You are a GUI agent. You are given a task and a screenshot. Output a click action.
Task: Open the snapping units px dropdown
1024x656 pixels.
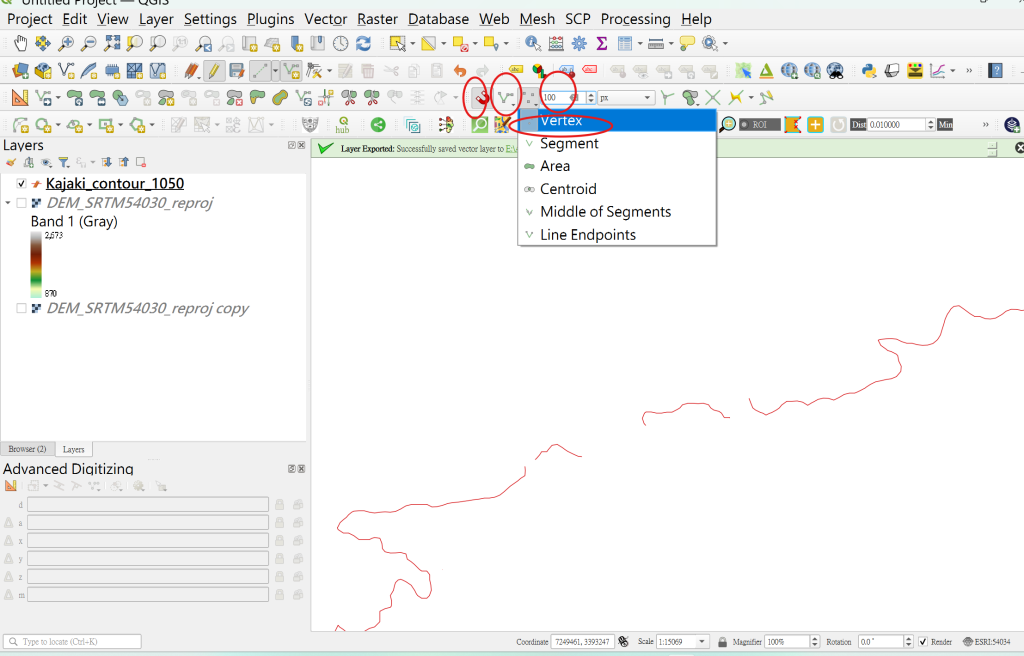(x=626, y=98)
